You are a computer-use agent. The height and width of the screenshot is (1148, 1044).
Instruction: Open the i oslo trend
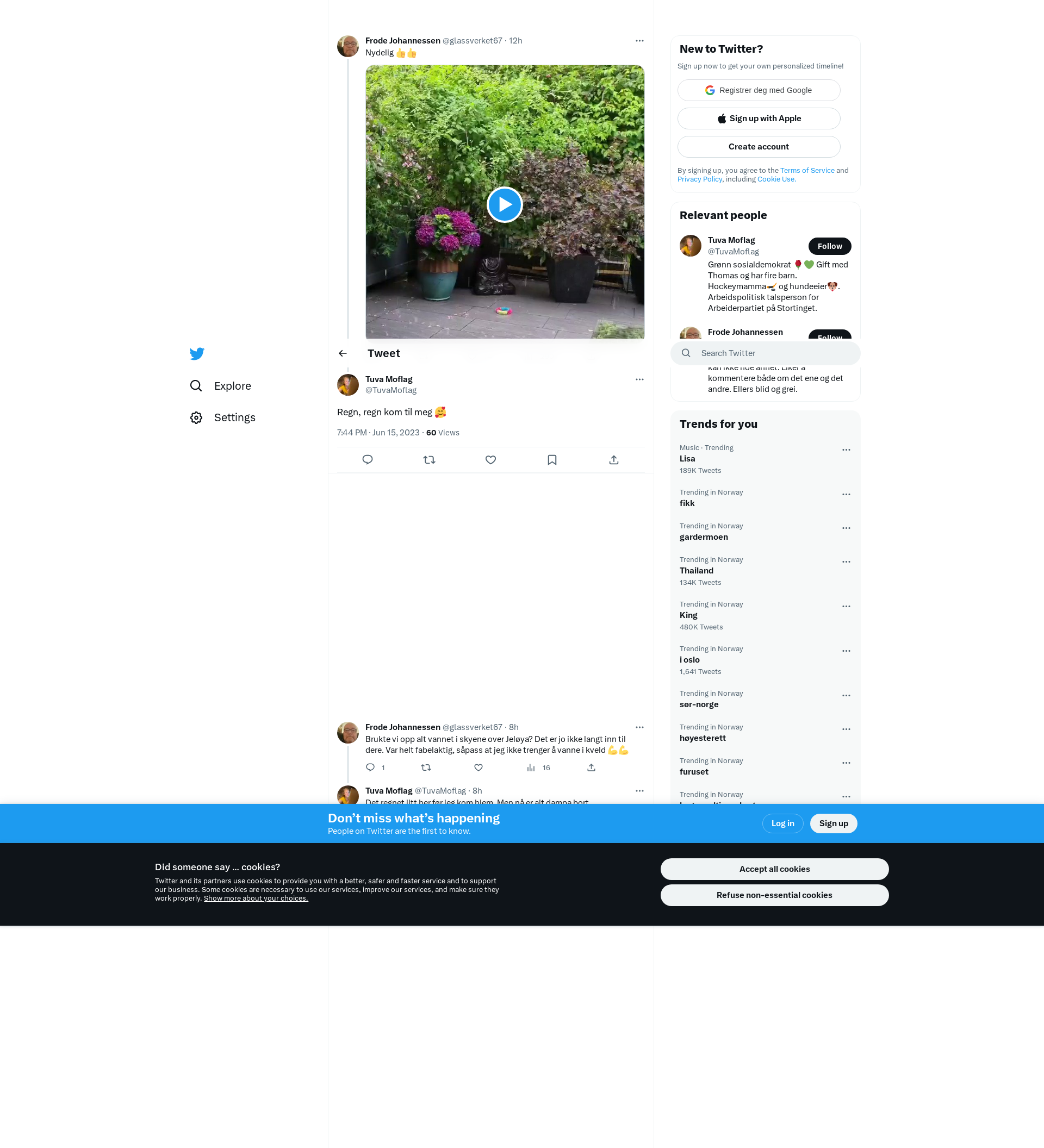click(765, 660)
